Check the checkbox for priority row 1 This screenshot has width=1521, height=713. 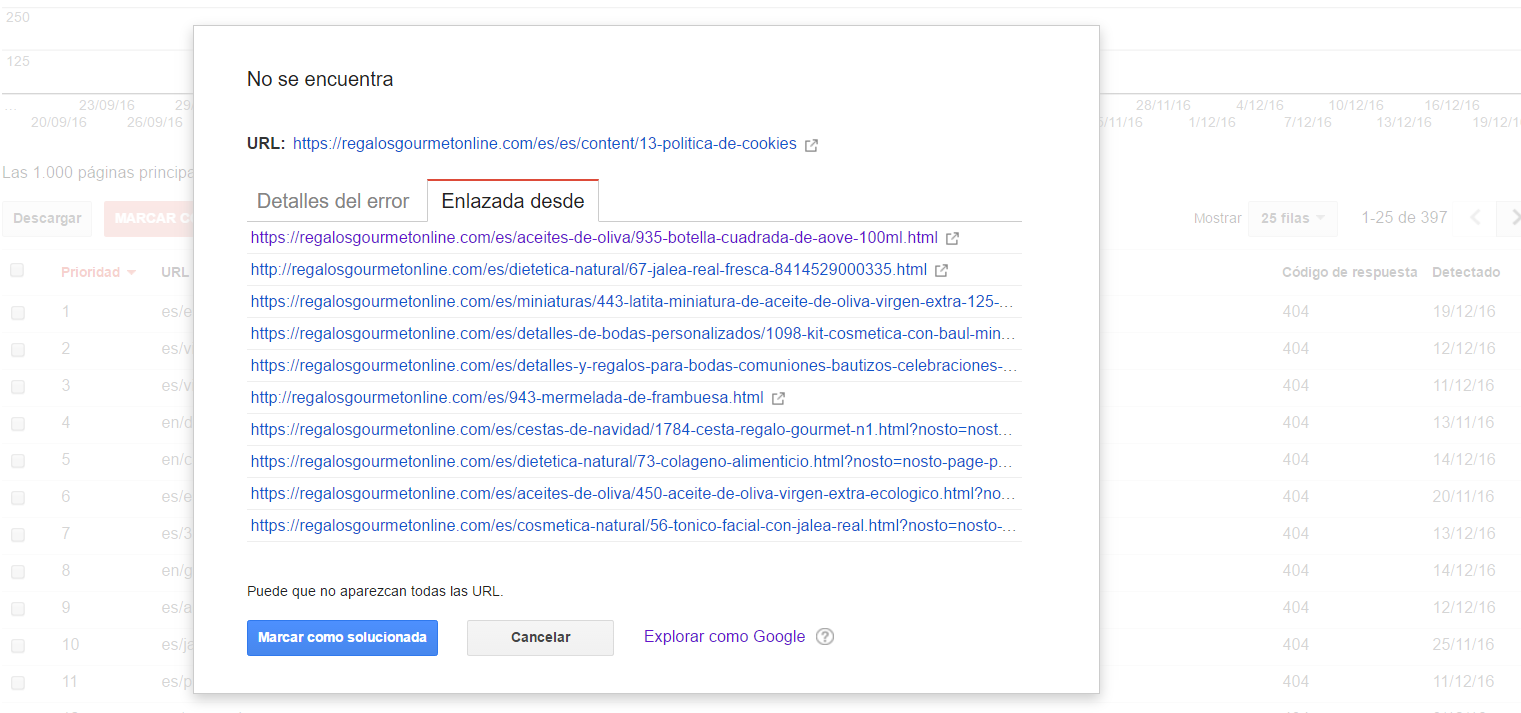(17, 313)
